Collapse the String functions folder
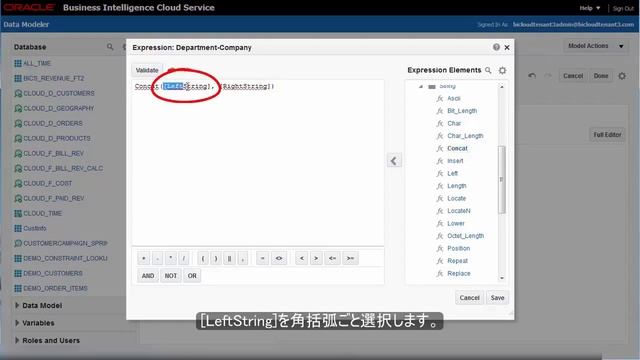Image resolution: width=640 pixels, height=360 pixels. tap(421, 87)
